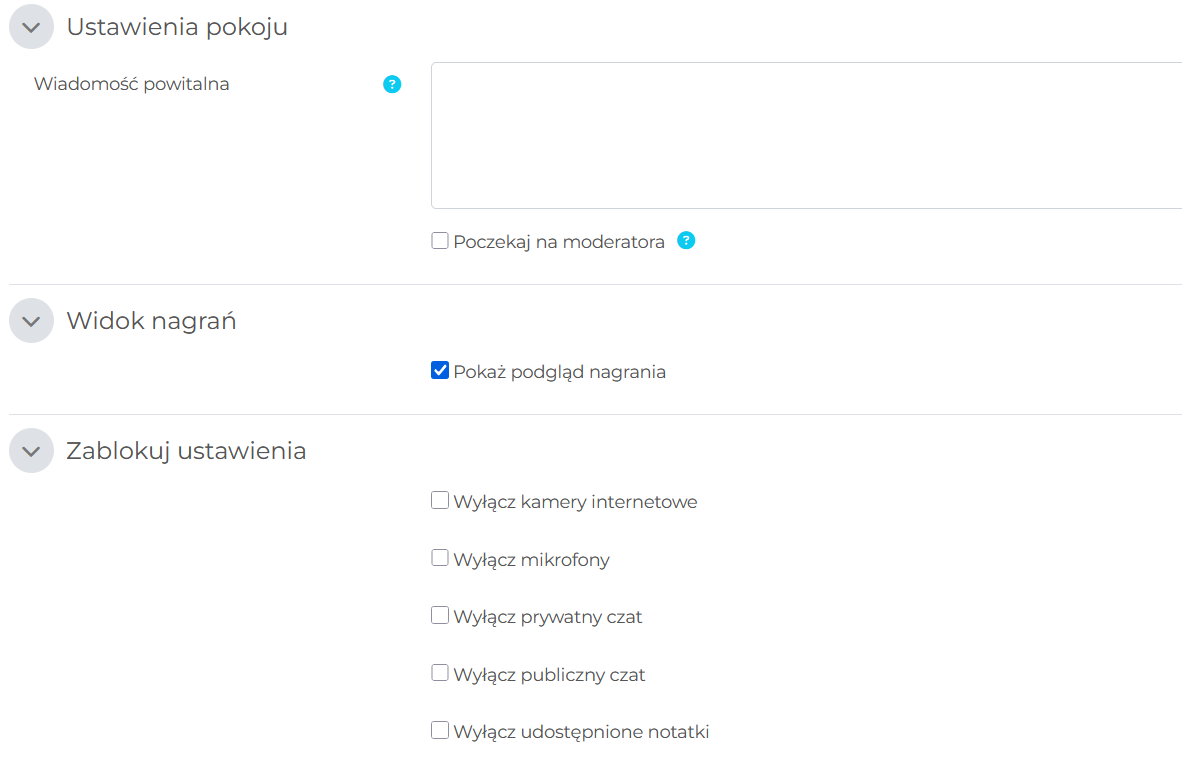
Task: Check the Wyłącz mikrofony box
Action: [440, 559]
